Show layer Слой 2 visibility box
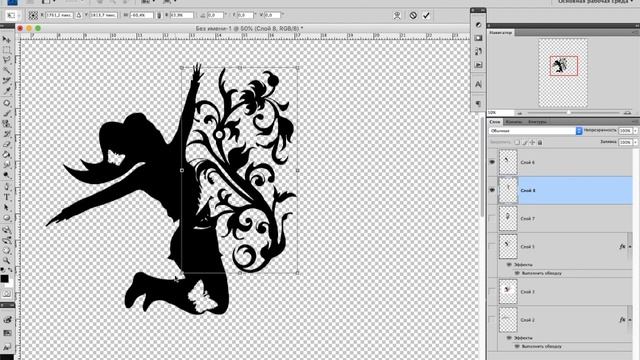Viewport: 640px width, 360px height. pyautogui.click(x=492, y=320)
